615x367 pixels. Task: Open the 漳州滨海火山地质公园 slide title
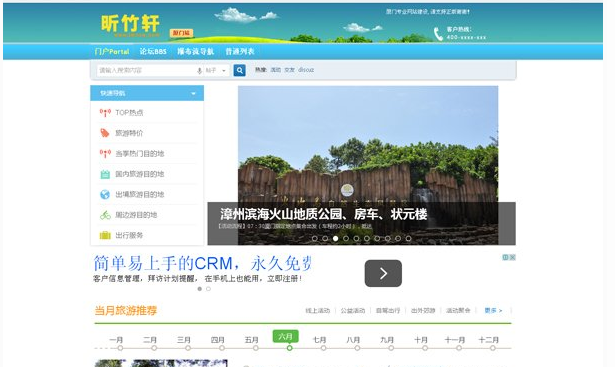(x=324, y=214)
